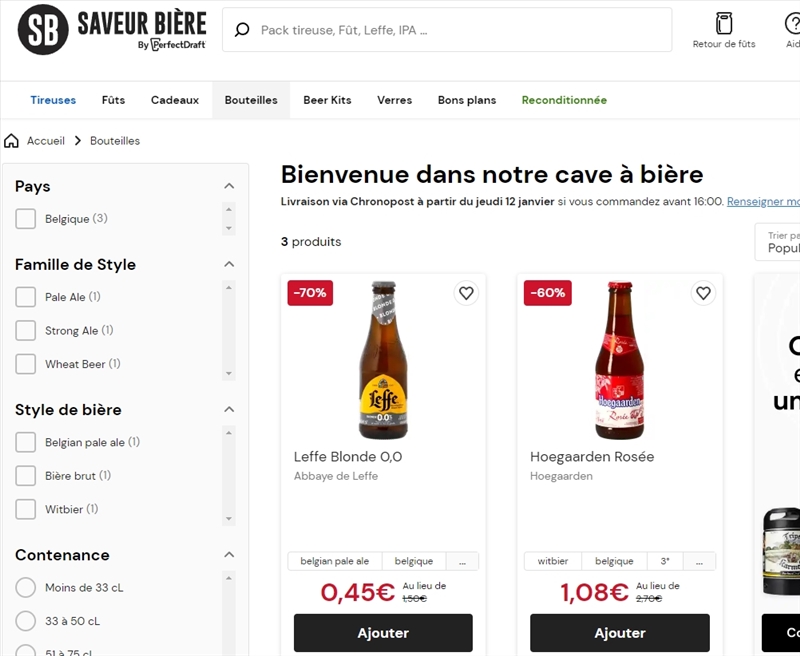Open Retour de fûts with the keg icon

(x=723, y=25)
